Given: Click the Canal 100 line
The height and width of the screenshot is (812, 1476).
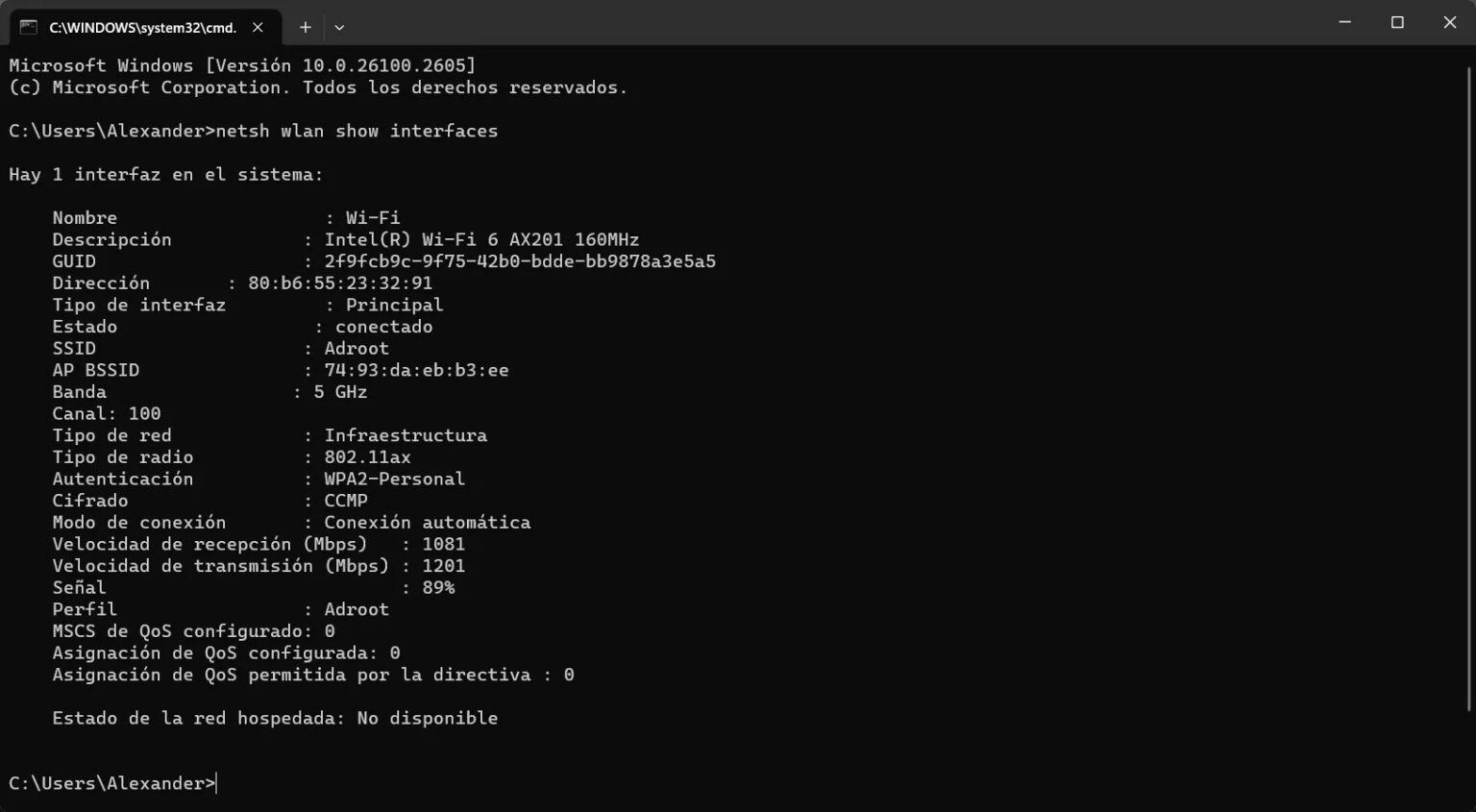Looking at the screenshot, I should coord(108,413).
